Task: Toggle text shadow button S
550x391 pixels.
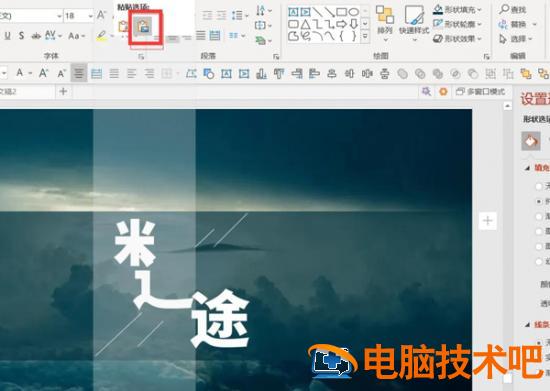Action: tap(21, 35)
